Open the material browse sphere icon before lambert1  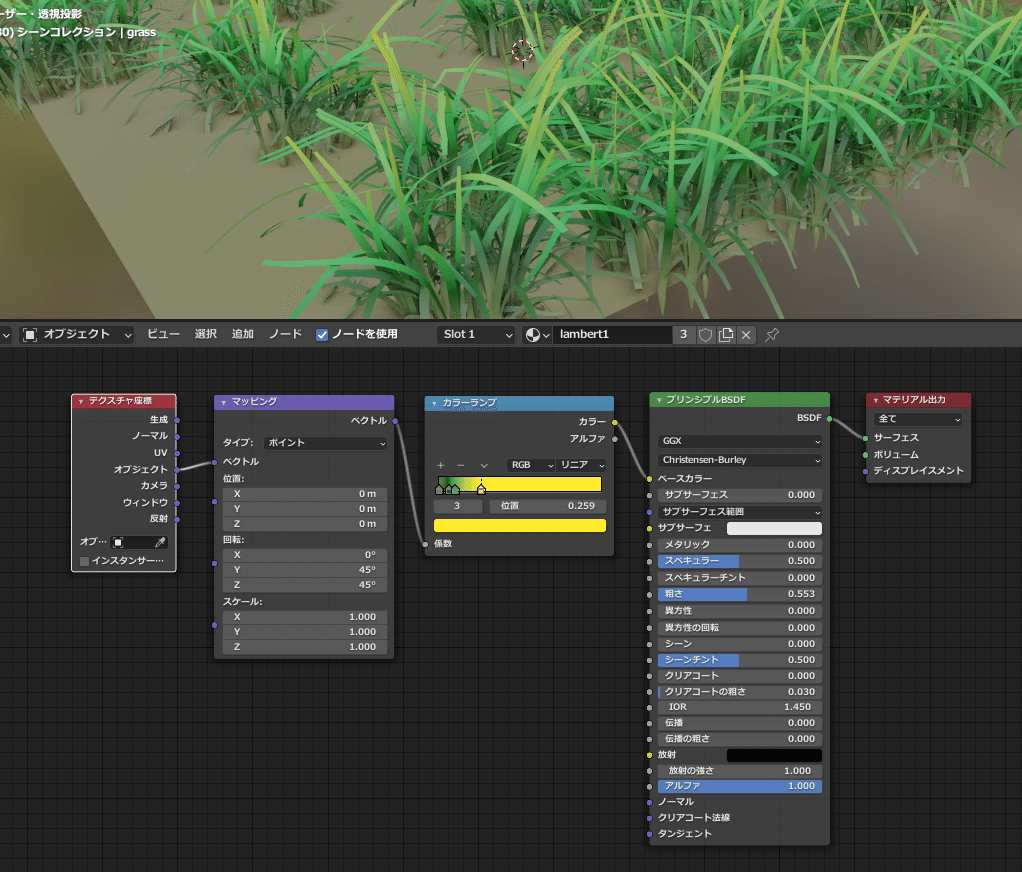(x=533, y=334)
